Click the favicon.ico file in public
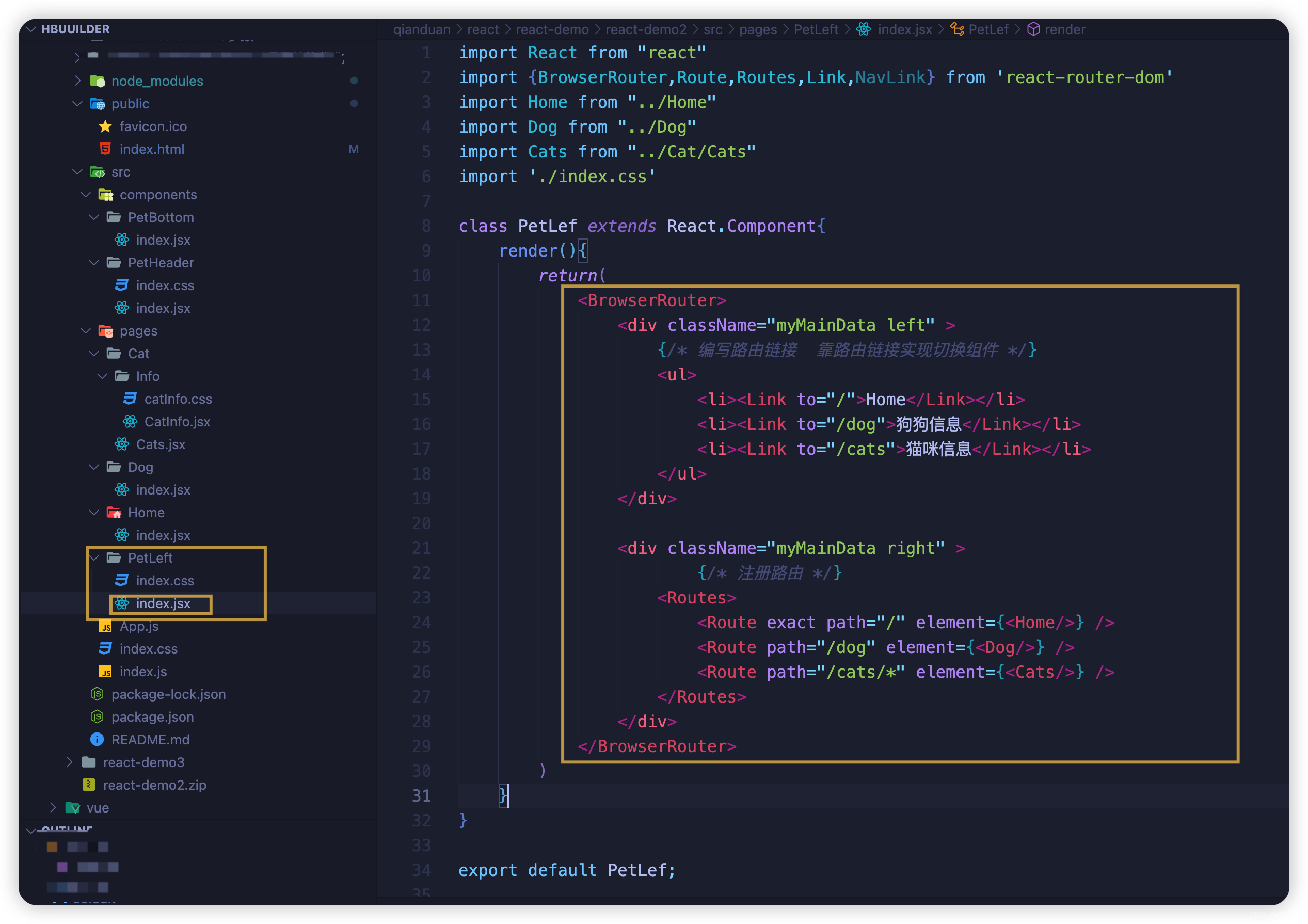Viewport: 1308px width, 924px height. [x=155, y=126]
